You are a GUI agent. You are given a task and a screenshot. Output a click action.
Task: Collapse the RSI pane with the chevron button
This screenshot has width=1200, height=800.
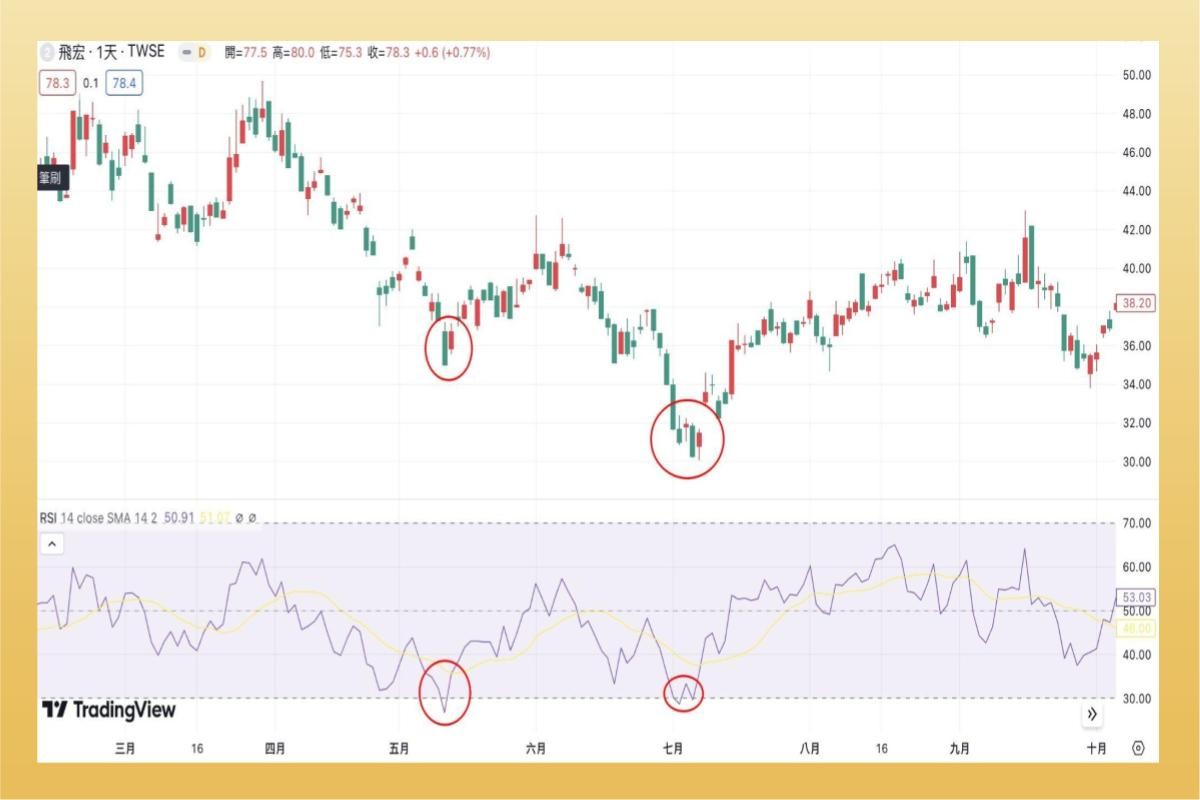tap(52, 545)
